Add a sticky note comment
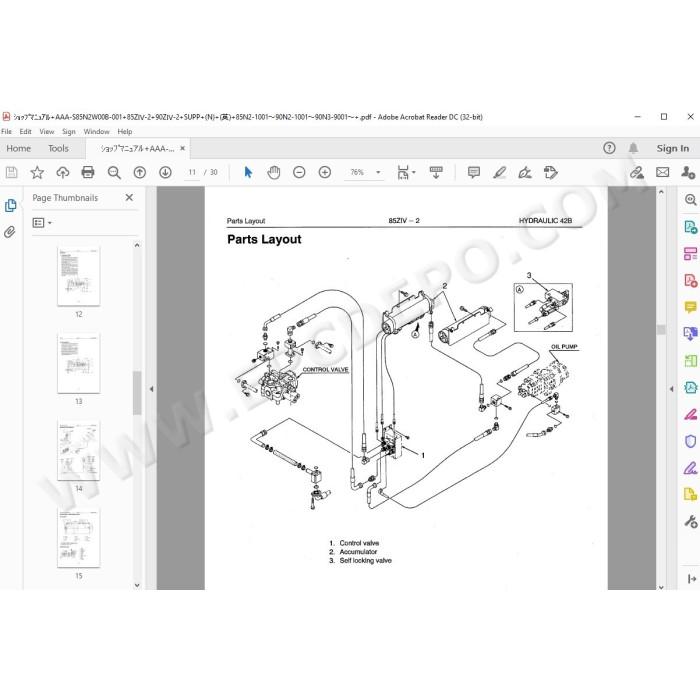The width and height of the screenshot is (700, 700). point(474,172)
